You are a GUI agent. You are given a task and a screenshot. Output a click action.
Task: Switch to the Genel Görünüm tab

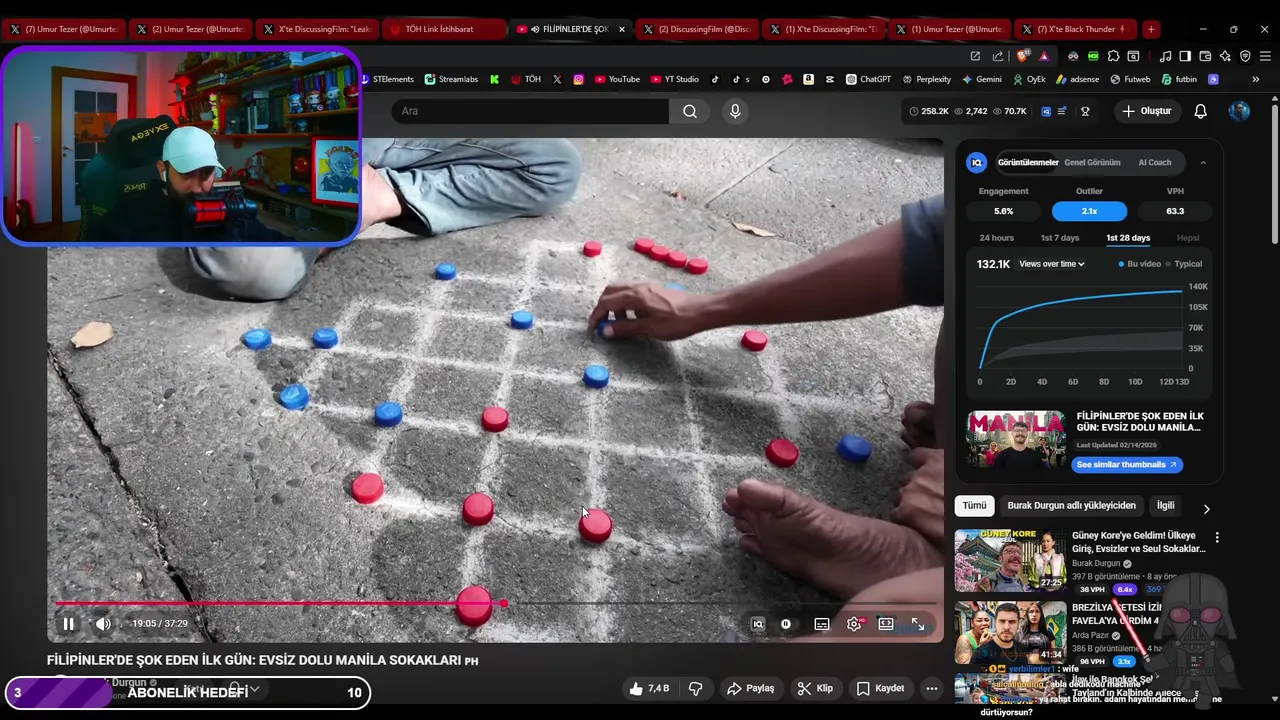[x=1092, y=162]
